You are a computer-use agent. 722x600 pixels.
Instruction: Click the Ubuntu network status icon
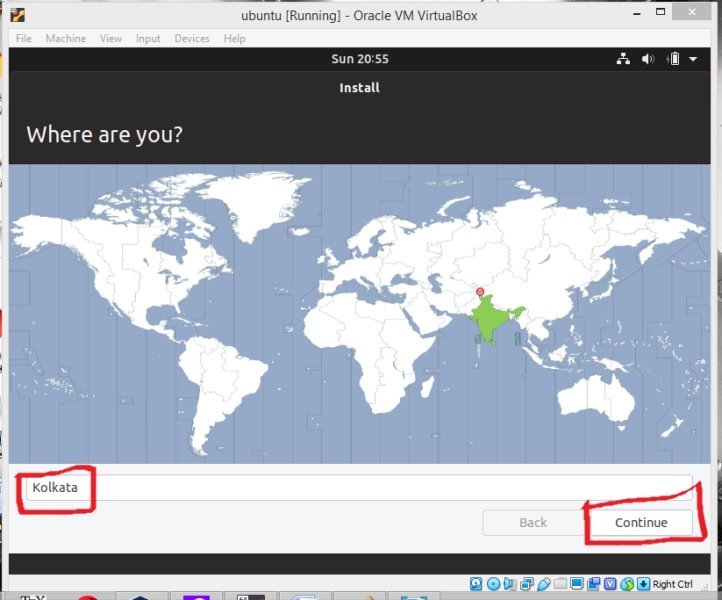pyautogui.click(x=623, y=59)
